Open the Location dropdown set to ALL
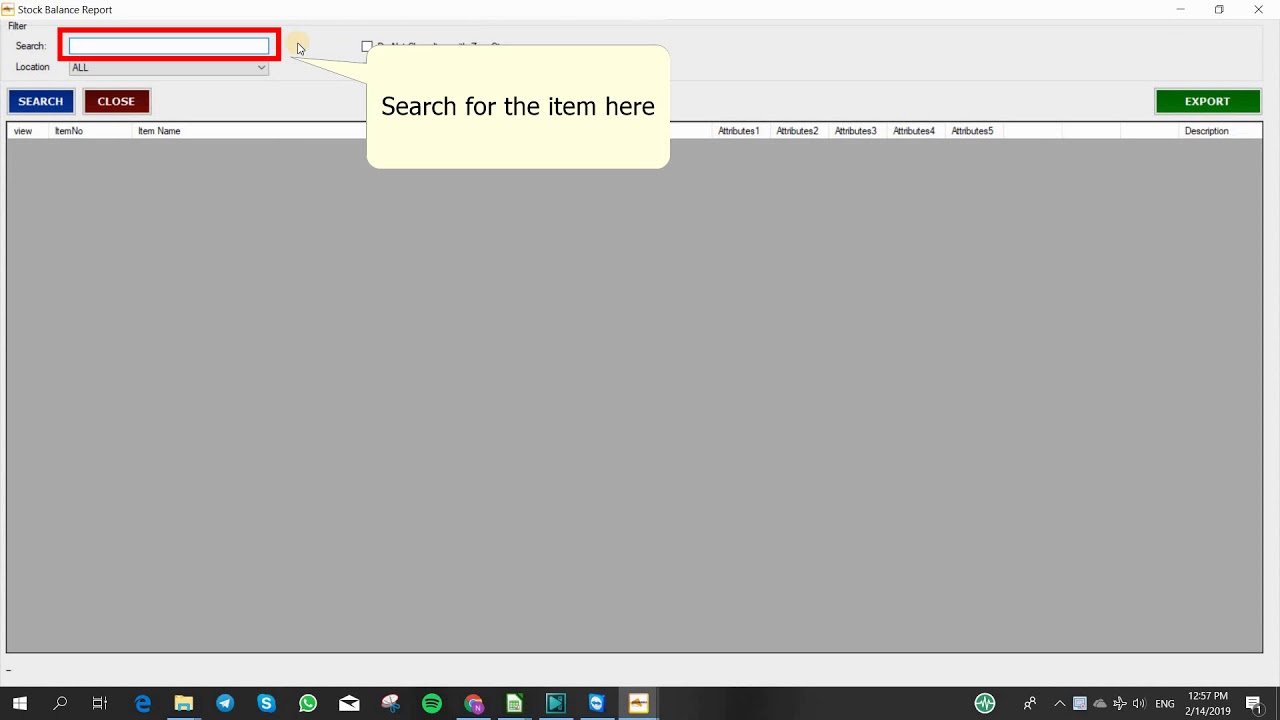The width and height of the screenshot is (1280, 720). pos(169,67)
